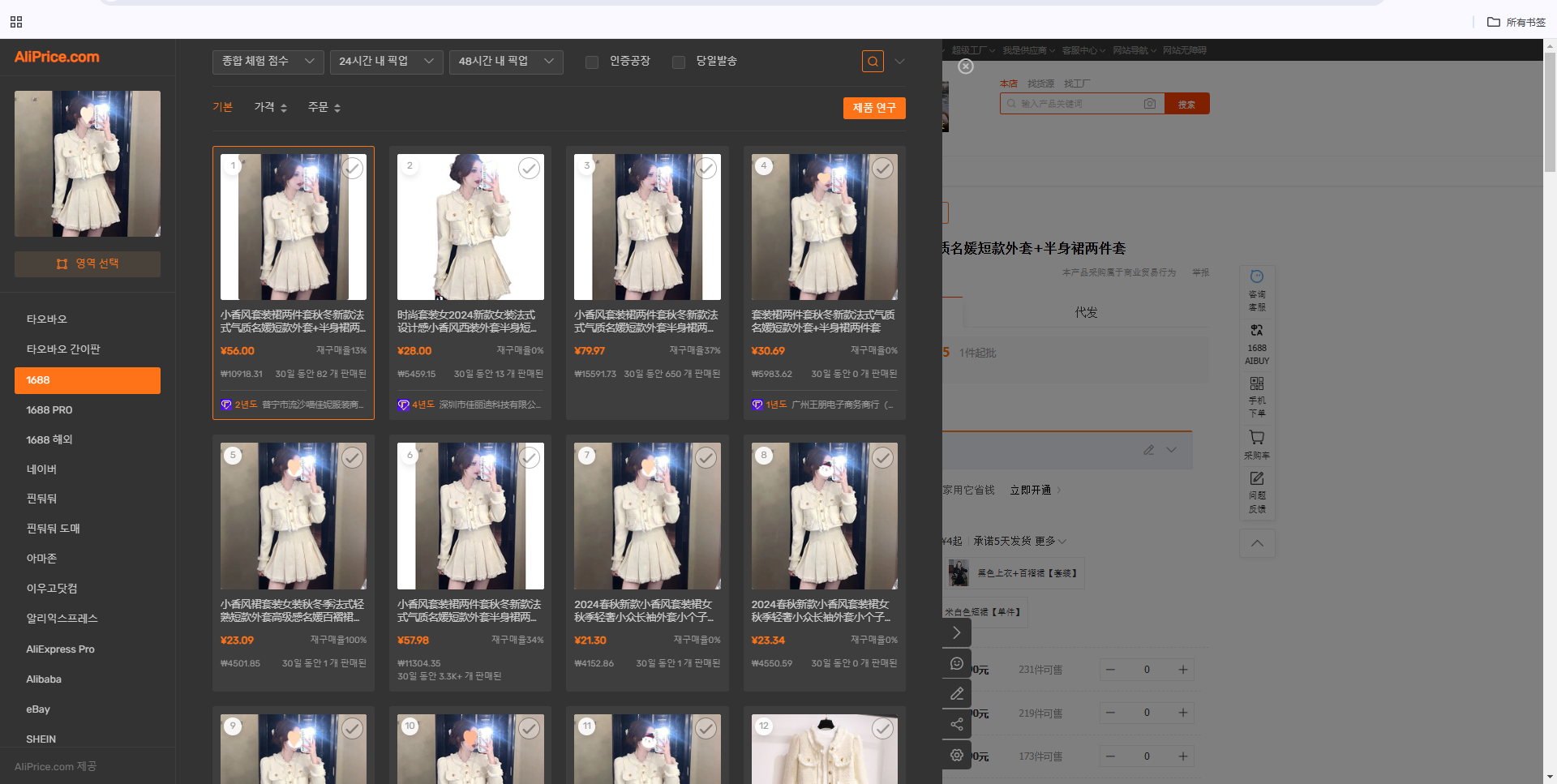The height and width of the screenshot is (784, 1557).
Task: Select product 5 with its check circle
Action: coord(352,457)
